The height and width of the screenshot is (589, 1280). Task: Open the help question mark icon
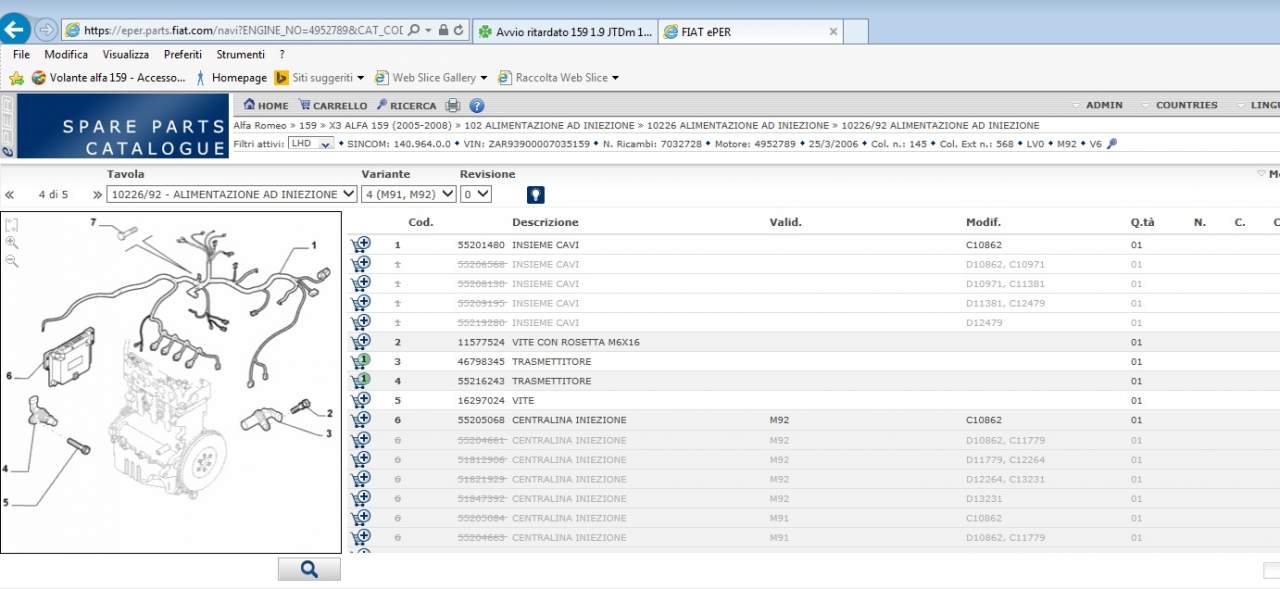[x=477, y=105]
